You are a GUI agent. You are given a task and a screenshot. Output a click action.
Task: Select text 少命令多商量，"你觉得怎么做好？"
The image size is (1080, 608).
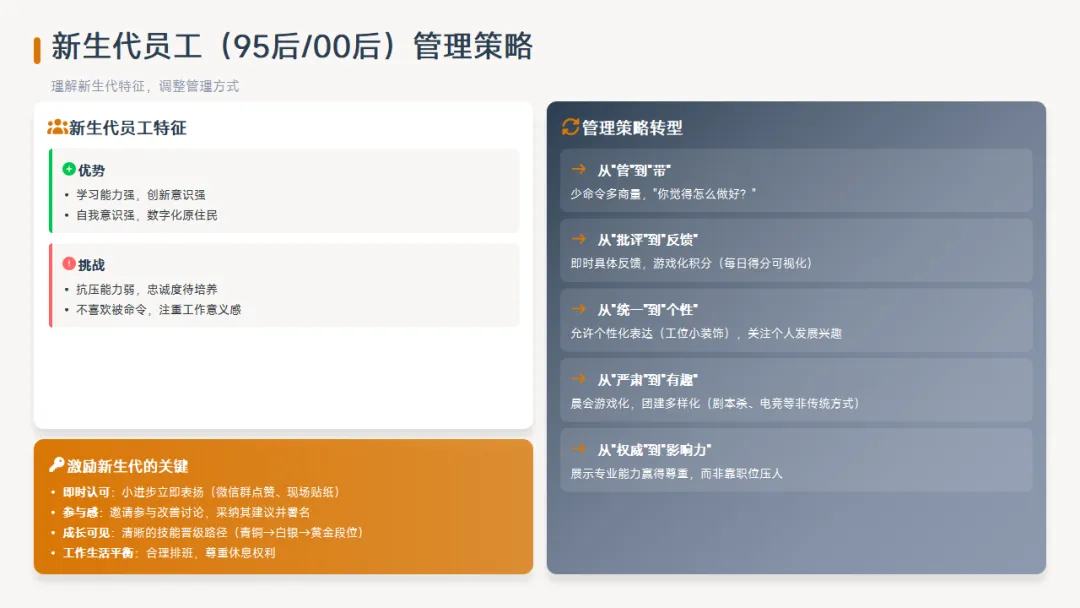pos(663,194)
